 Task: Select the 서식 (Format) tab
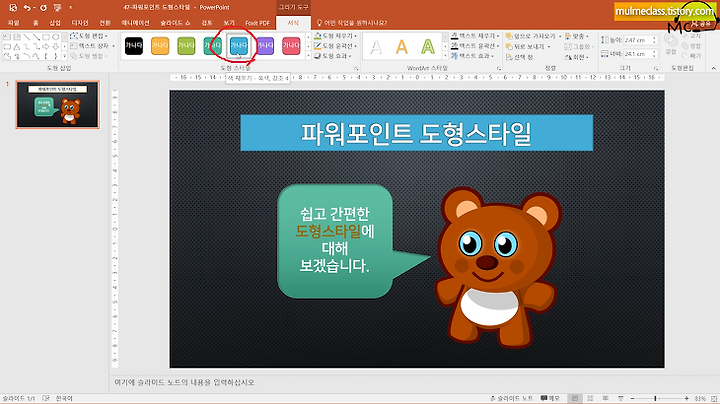tap(293, 23)
